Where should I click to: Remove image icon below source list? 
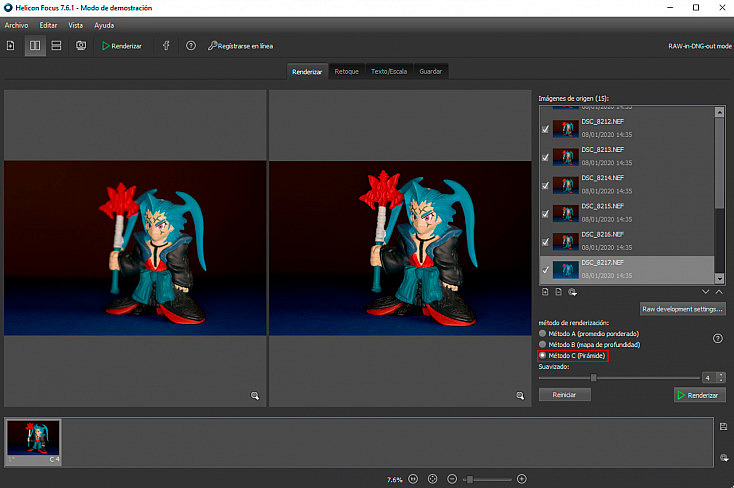pos(558,292)
